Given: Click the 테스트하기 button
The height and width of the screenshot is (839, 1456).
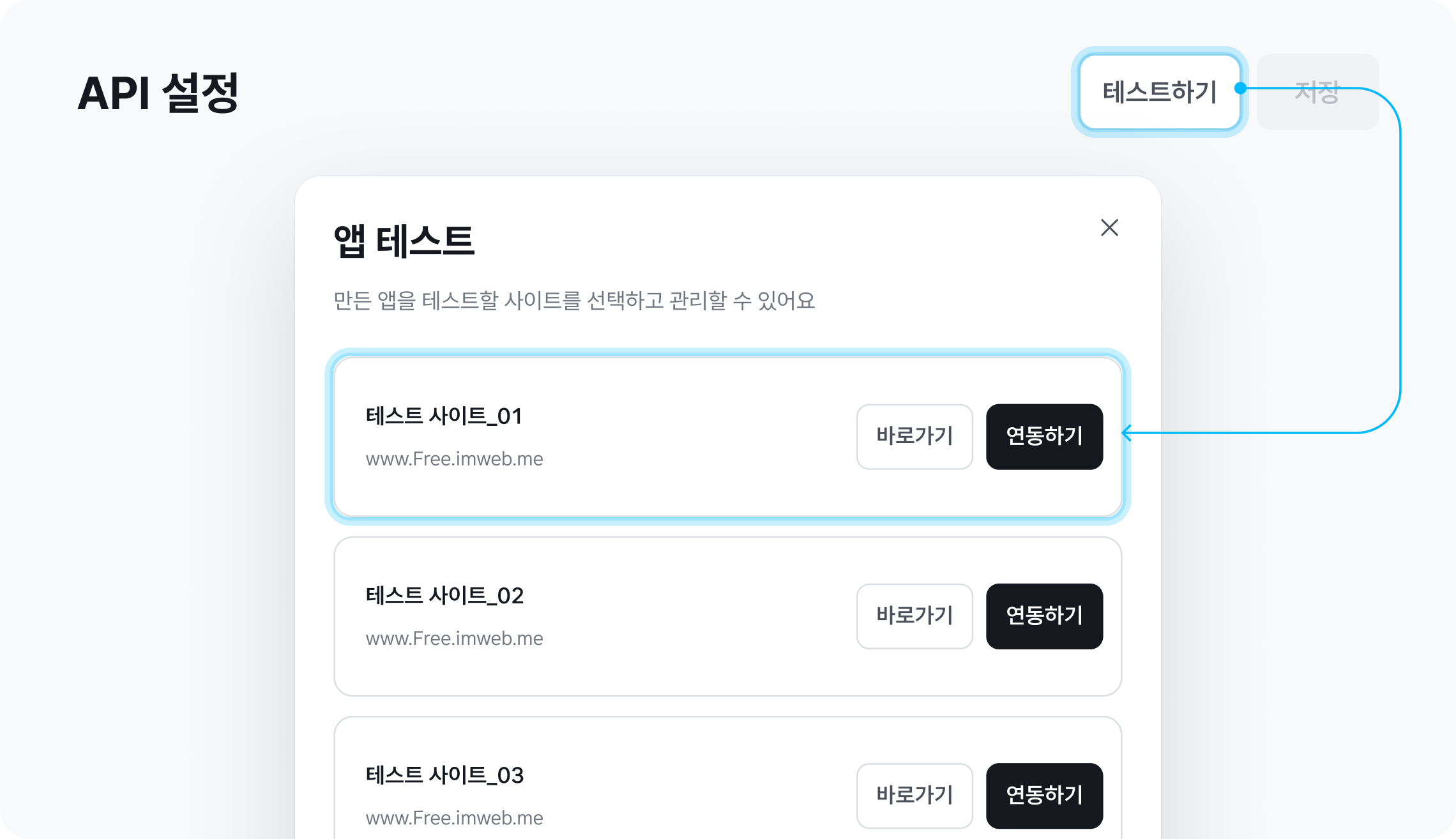Looking at the screenshot, I should pyautogui.click(x=1159, y=92).
